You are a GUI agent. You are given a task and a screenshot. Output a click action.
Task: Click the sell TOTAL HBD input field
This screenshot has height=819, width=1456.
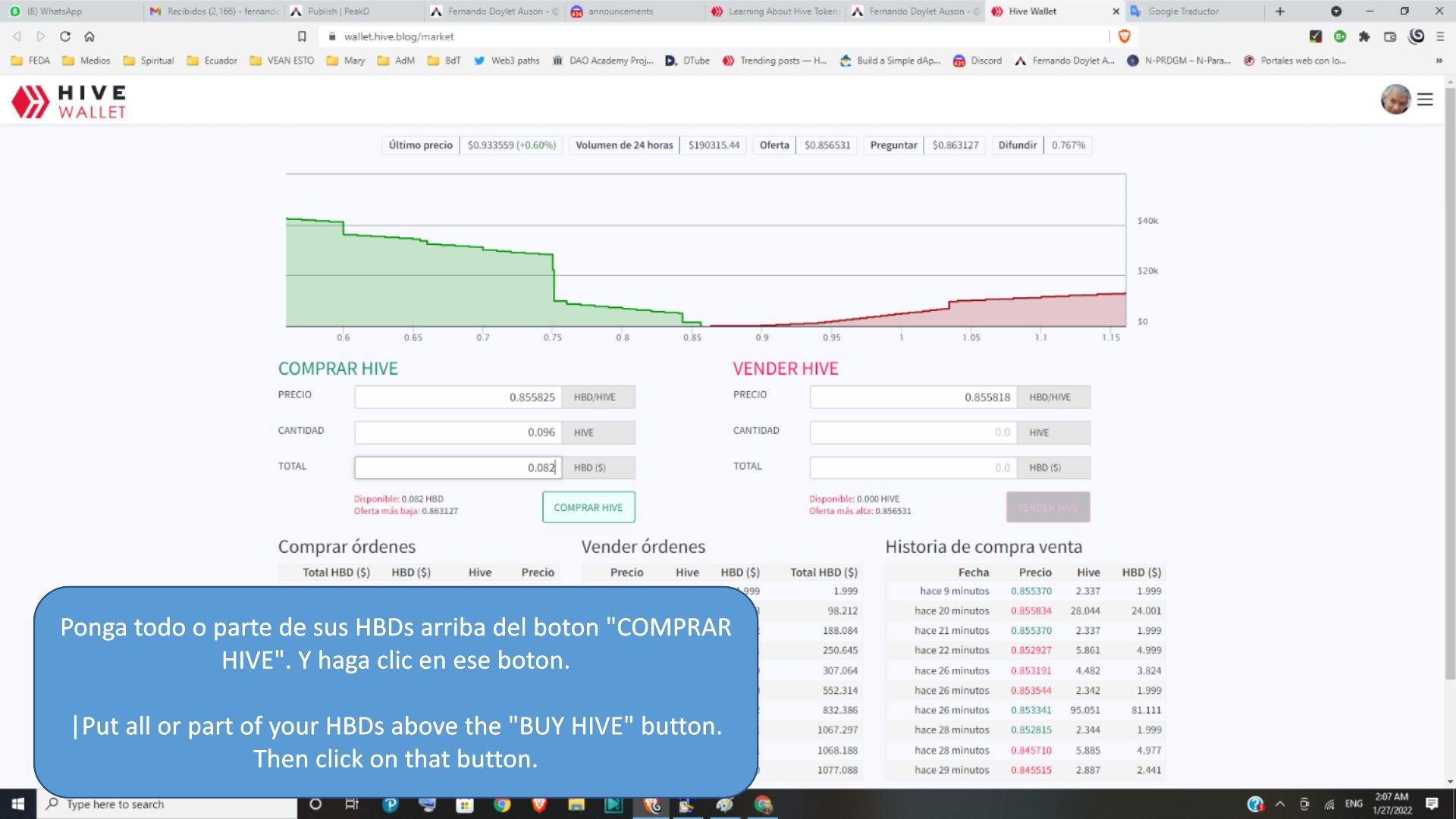click(913, 468)
